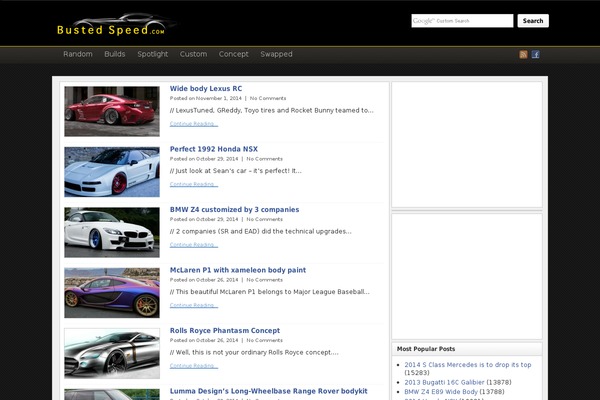The width and height of the screenshot is (600, 400).
Task: Open No Comments on Lexus RC post
Action: pyautogui.click(x=268, y=98)
